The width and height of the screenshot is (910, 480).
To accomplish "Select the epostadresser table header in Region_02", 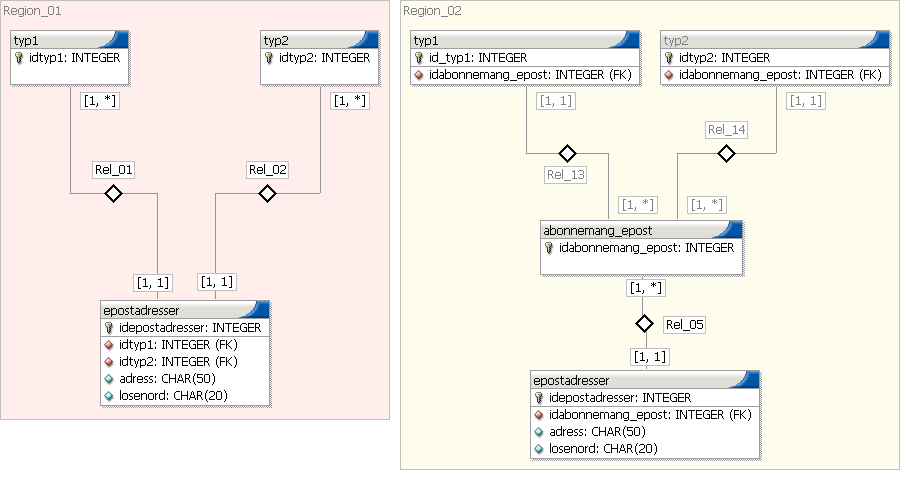I will pyautogui.click(x=645, y=380).
